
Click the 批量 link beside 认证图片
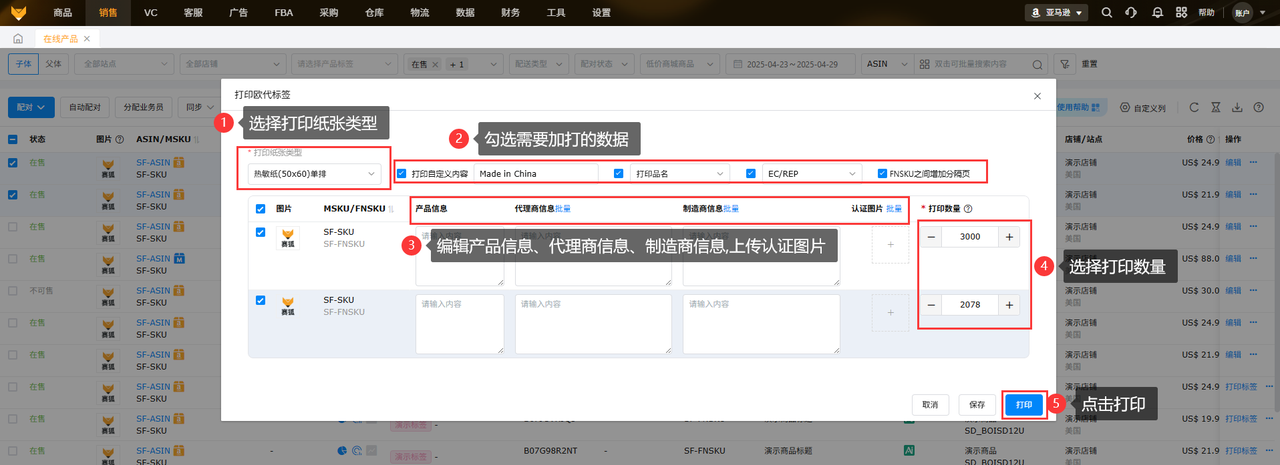point(893,209)
